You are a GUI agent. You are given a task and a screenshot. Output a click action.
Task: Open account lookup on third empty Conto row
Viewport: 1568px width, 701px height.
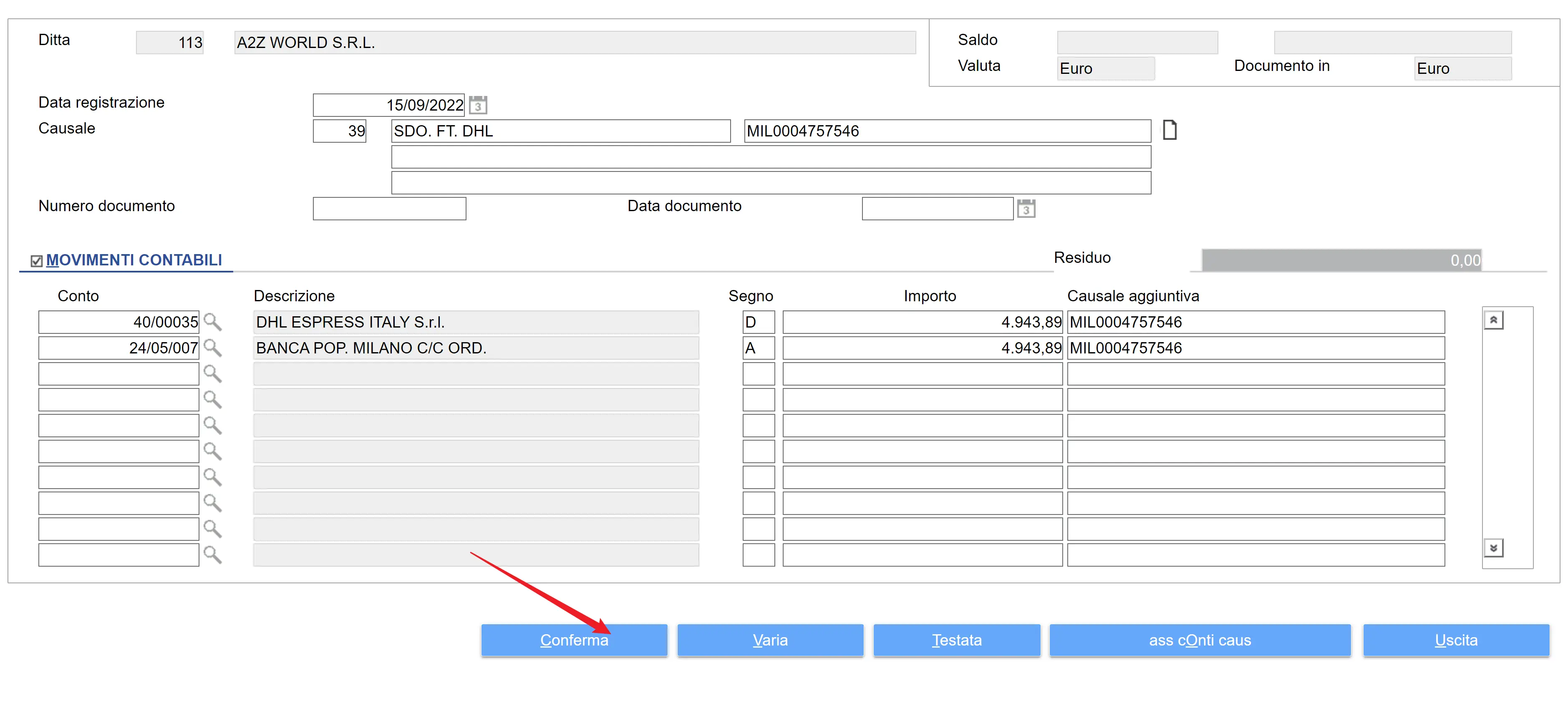[212, 373]
